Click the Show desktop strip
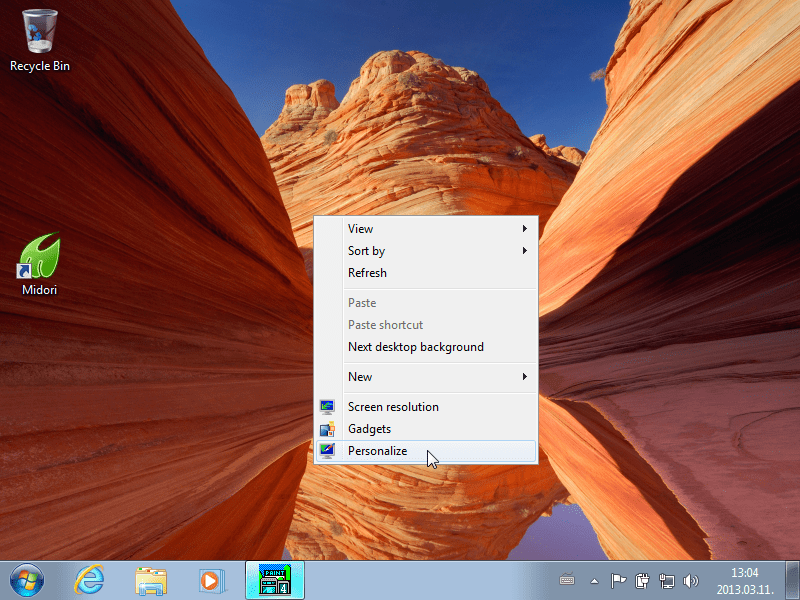 [792, 580]
